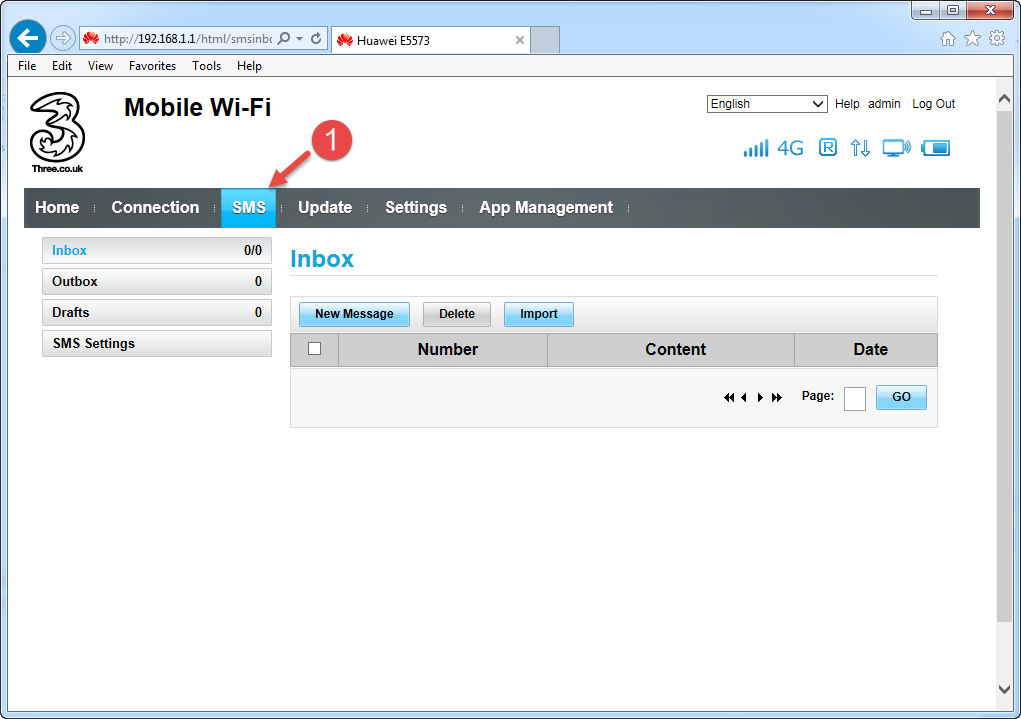Go to first page of messages

click(729, 397)
